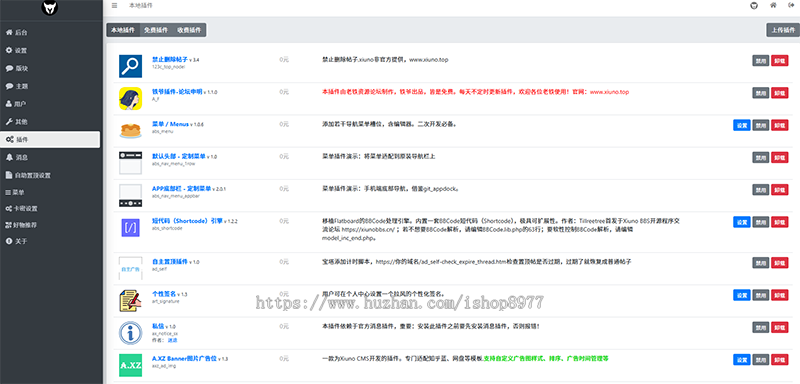Switch to the 免费插件 tab
This screenshot has height=384, width=800.
[156, 30]
